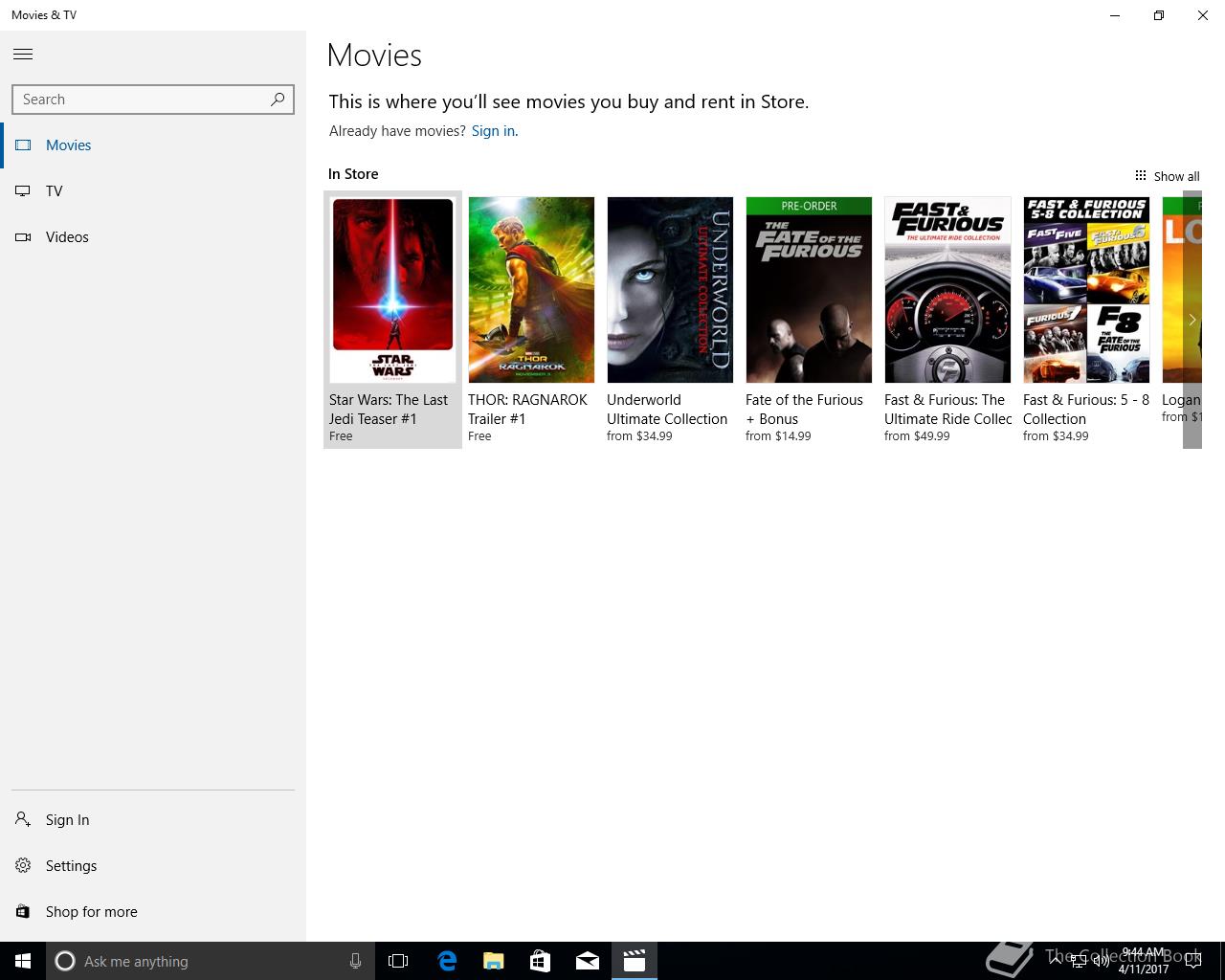The image size is (1225, 980).
Task: Open Fate of the Furious pre-order poster
Action: click(x=809, y=290)
